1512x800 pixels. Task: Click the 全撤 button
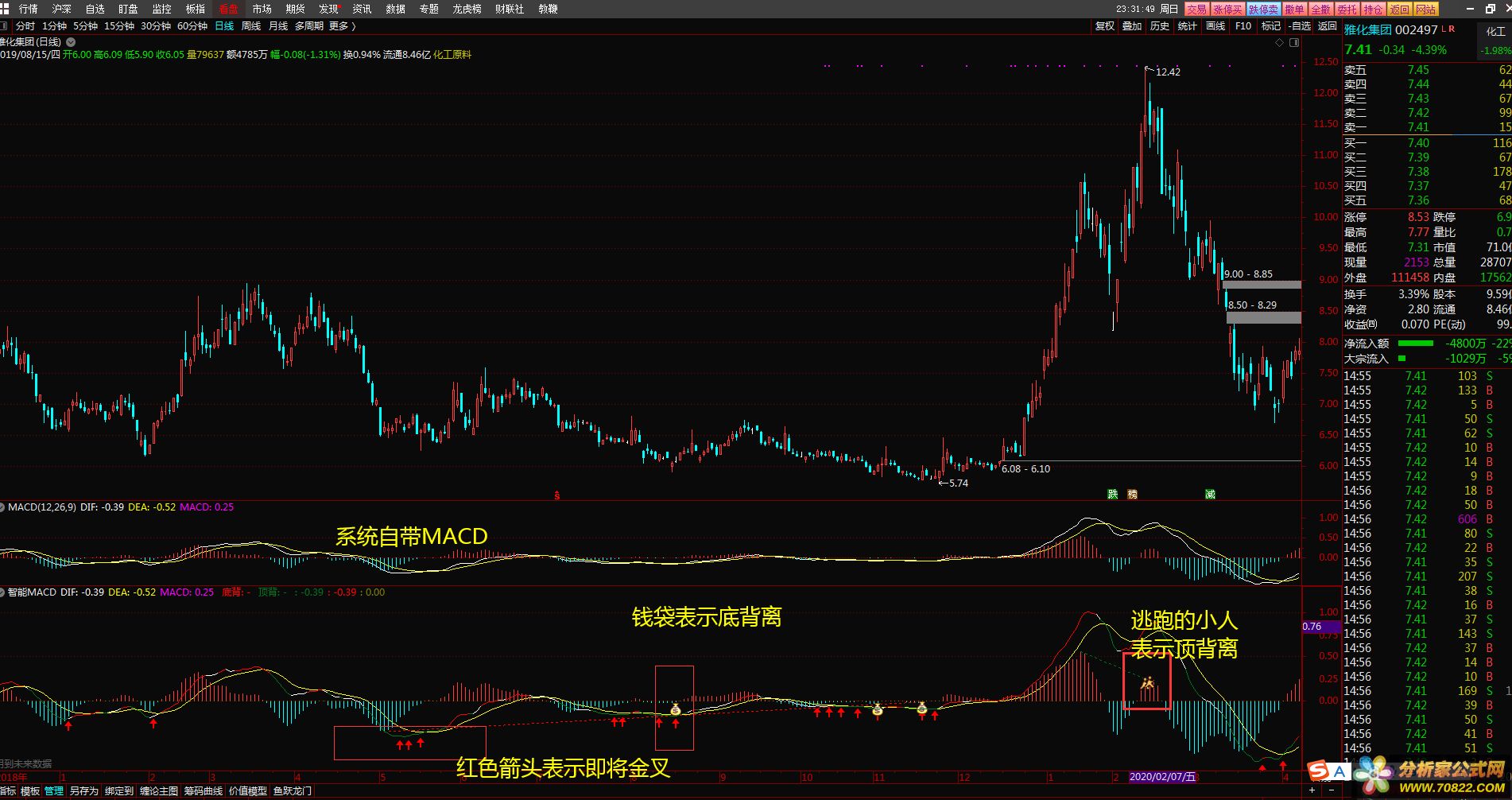(1320, 9)
